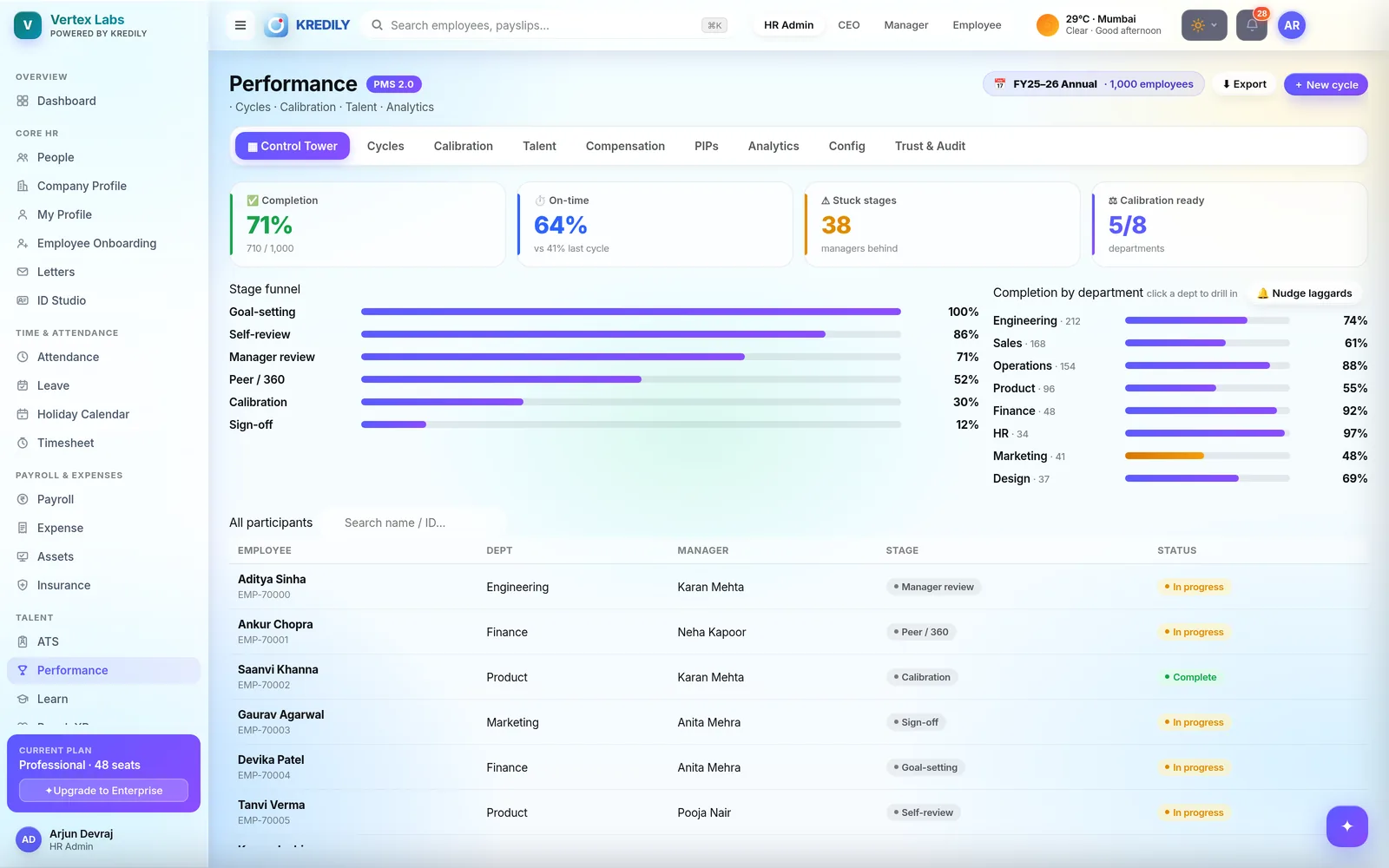Open the Calibration tab
This screenshot has height=868, width=1389.
[x=464, y=146]
